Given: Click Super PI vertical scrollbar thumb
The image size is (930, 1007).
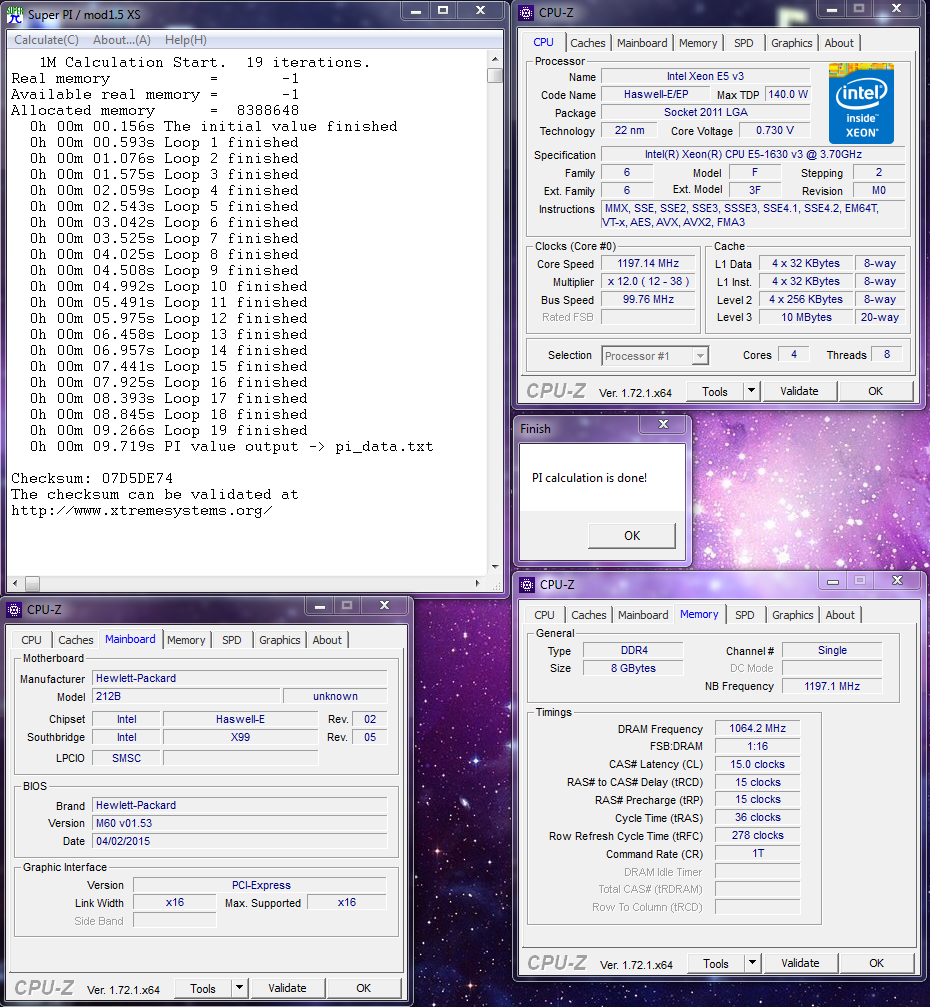Looking at the screenshot, I should point(495,75).
